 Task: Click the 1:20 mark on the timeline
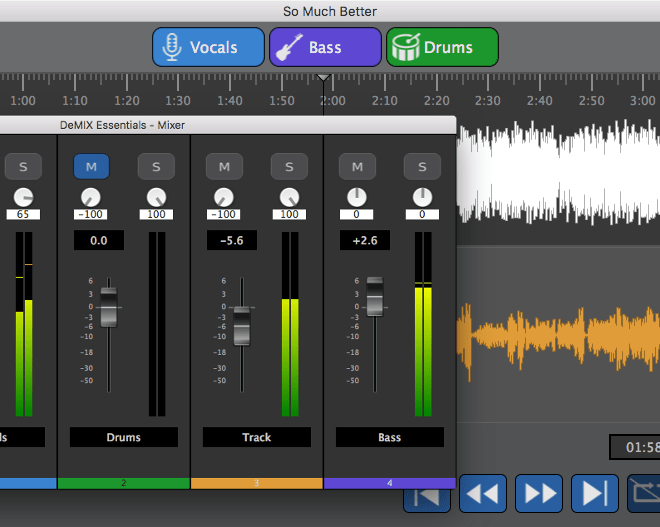pos(127,101)
